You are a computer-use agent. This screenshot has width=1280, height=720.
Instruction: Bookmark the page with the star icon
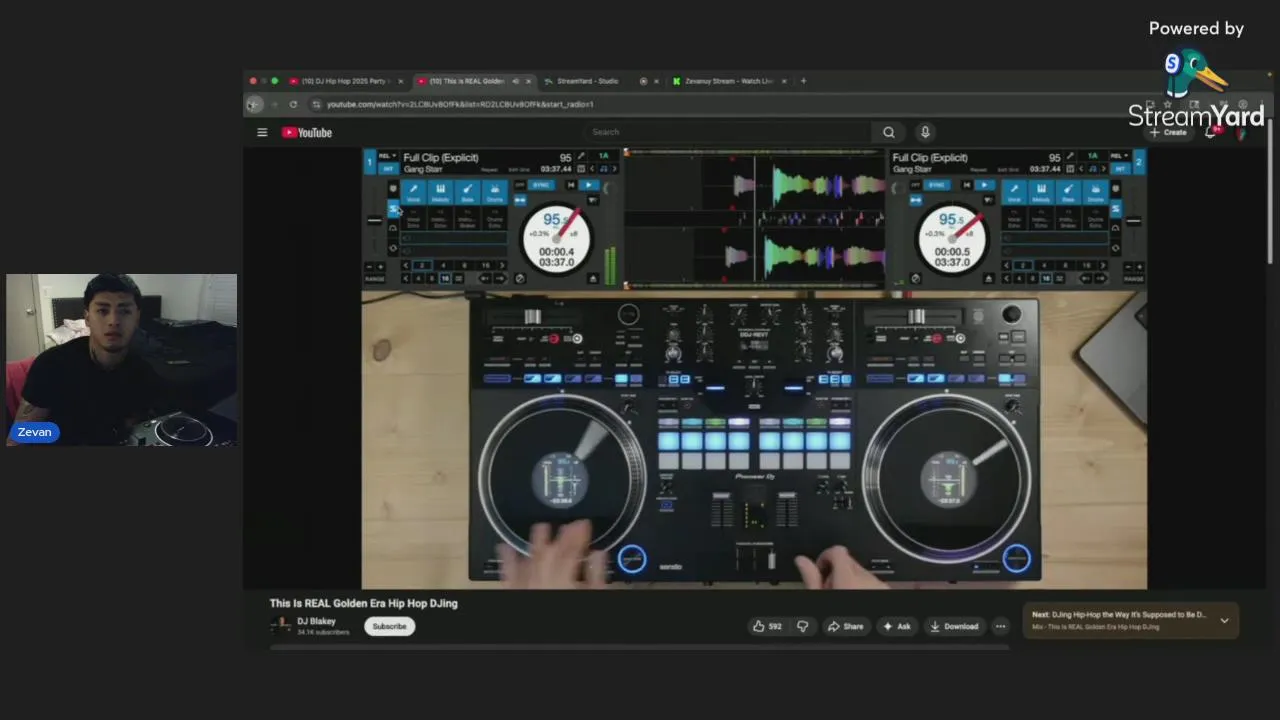[1167, 104]
